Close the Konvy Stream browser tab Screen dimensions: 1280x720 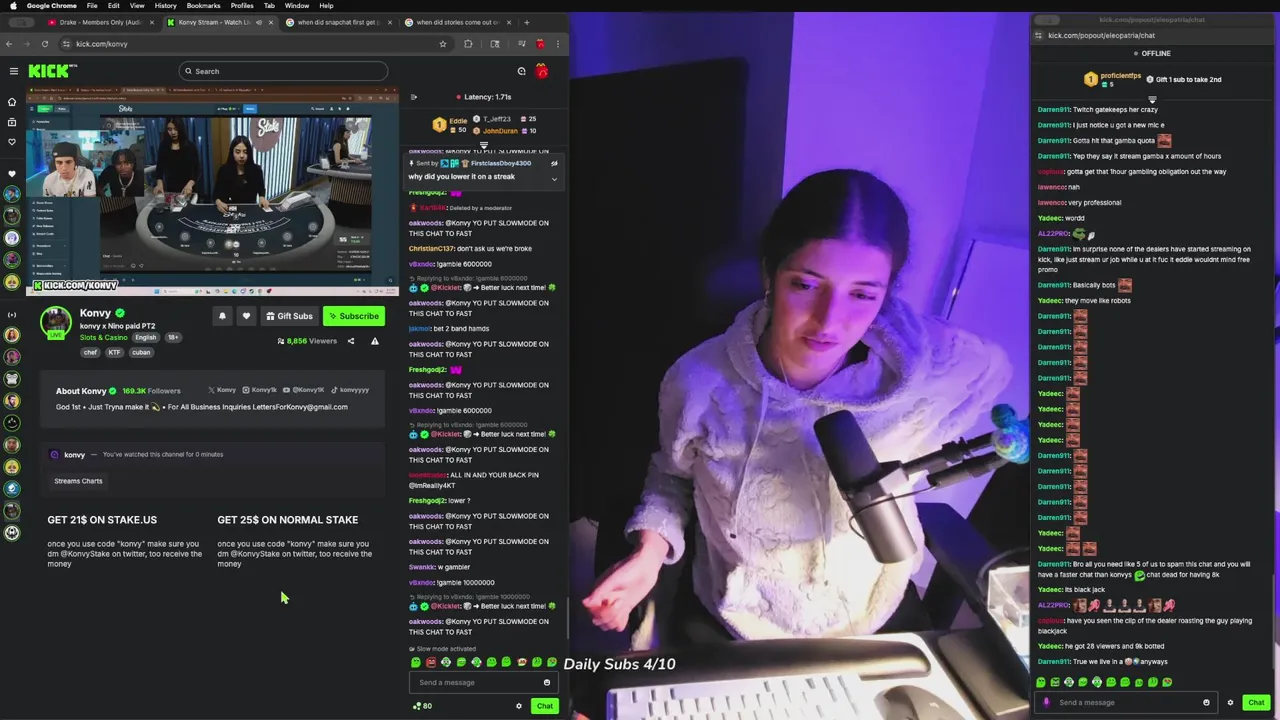pyautogui.click(x=271, y=22)
